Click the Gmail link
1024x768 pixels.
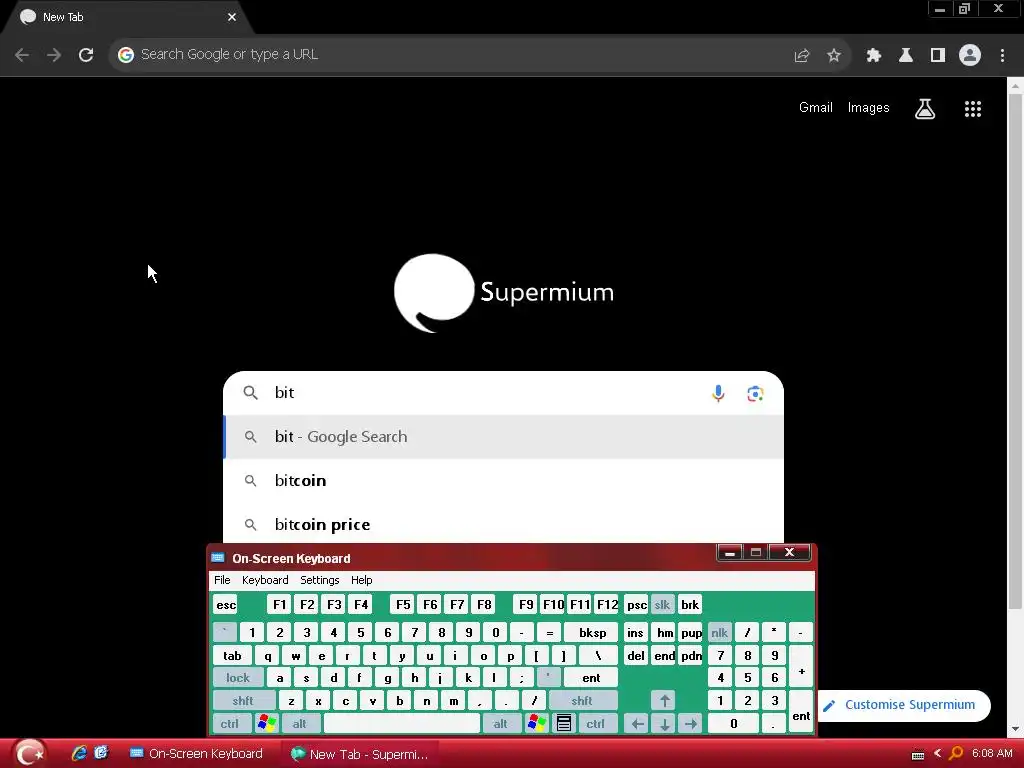816,108
